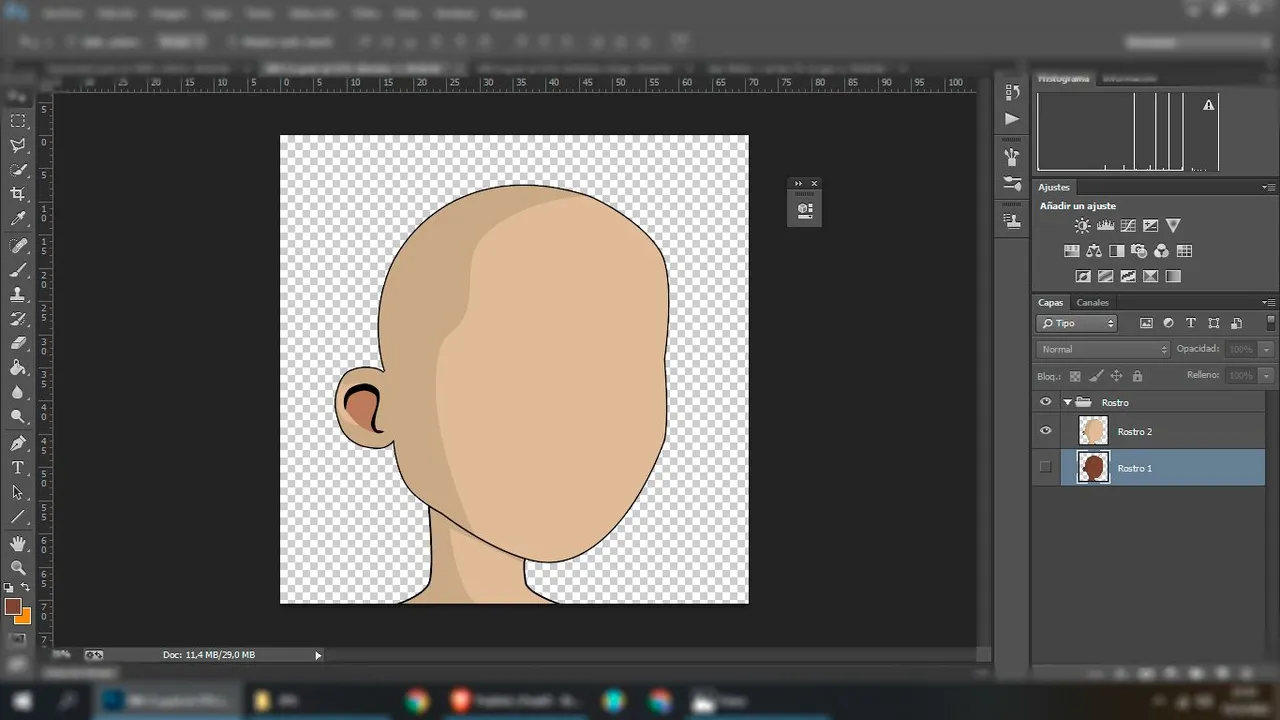
Task: Open the status bar info arrow
Action: tap(318, 655)
